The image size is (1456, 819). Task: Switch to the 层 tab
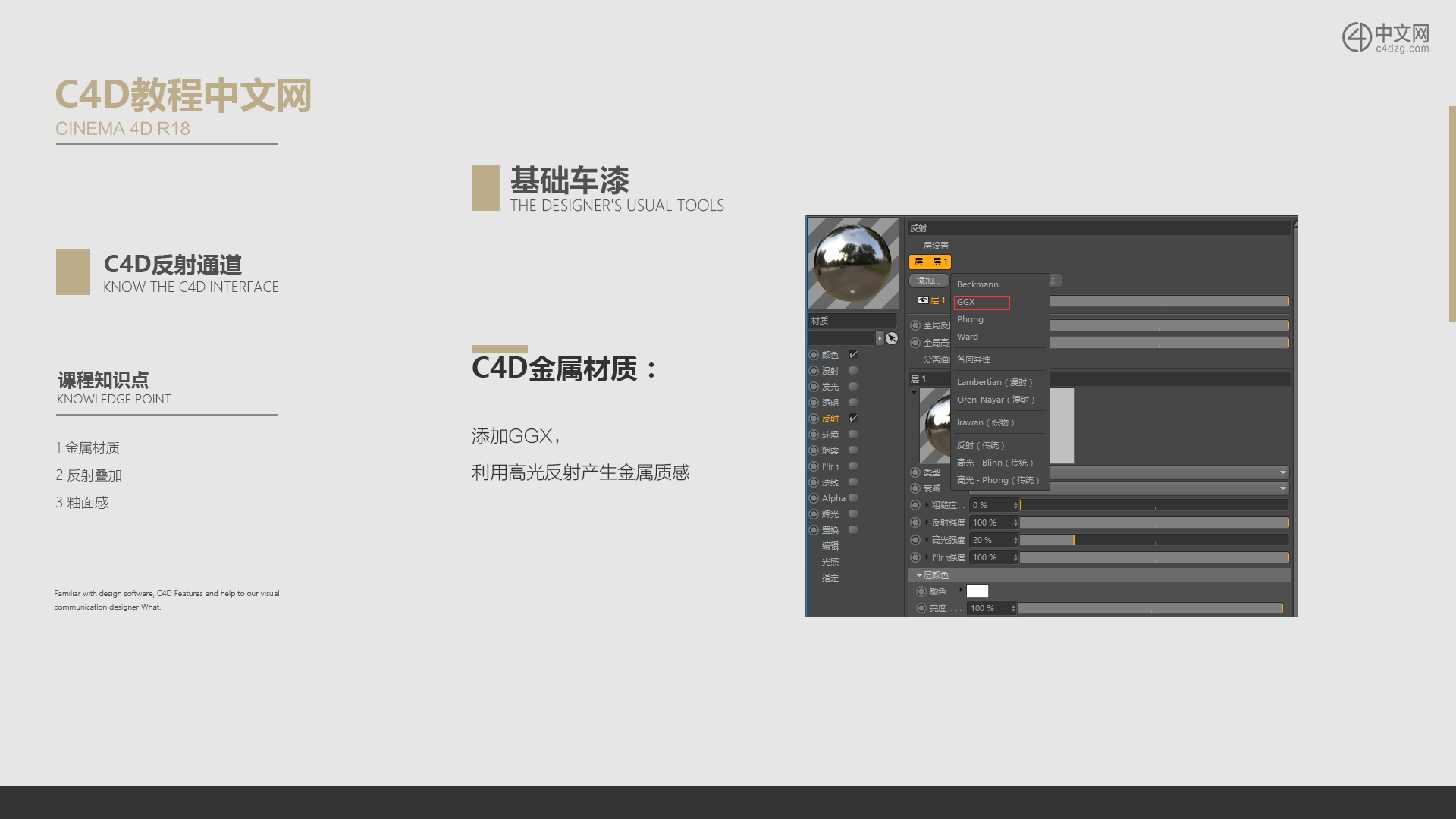pos(919,262)
